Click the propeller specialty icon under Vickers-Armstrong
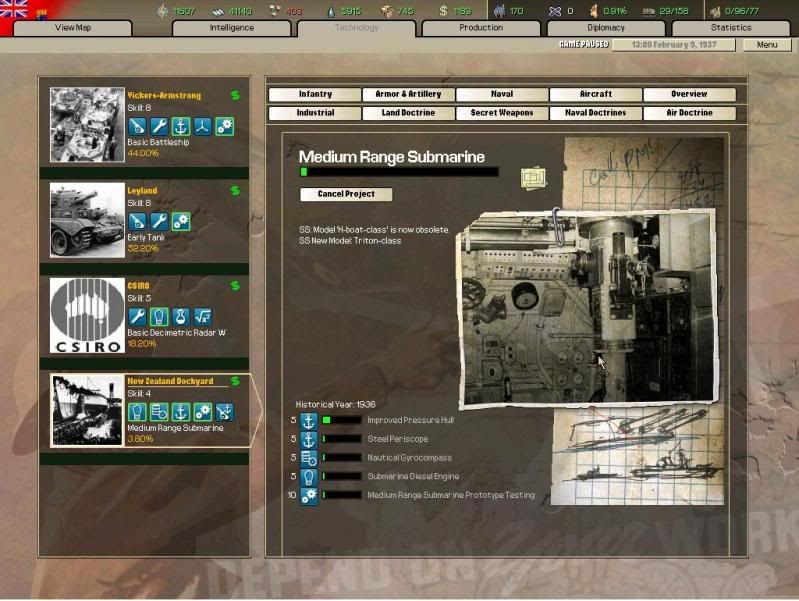Screen dimensions: 799x601 203,126
